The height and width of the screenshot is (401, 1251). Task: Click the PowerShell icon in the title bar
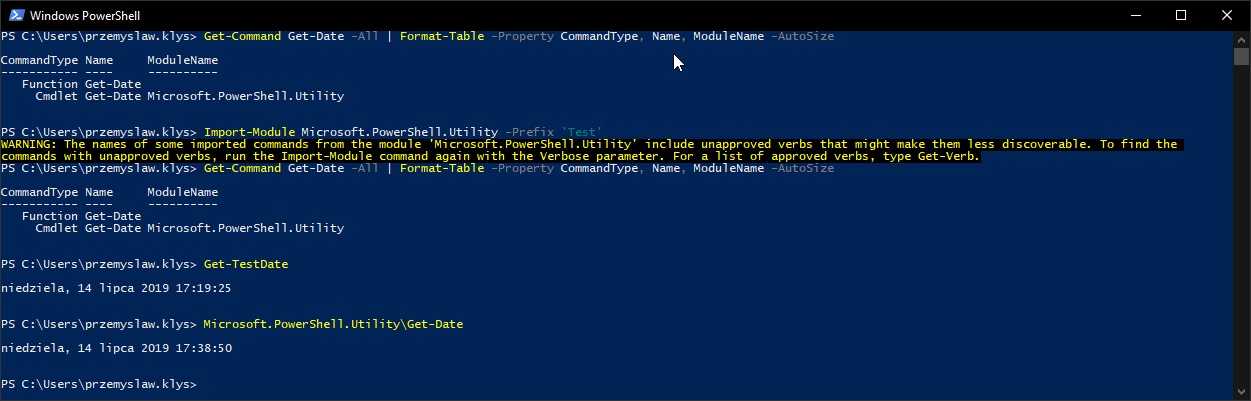[14, 15]
